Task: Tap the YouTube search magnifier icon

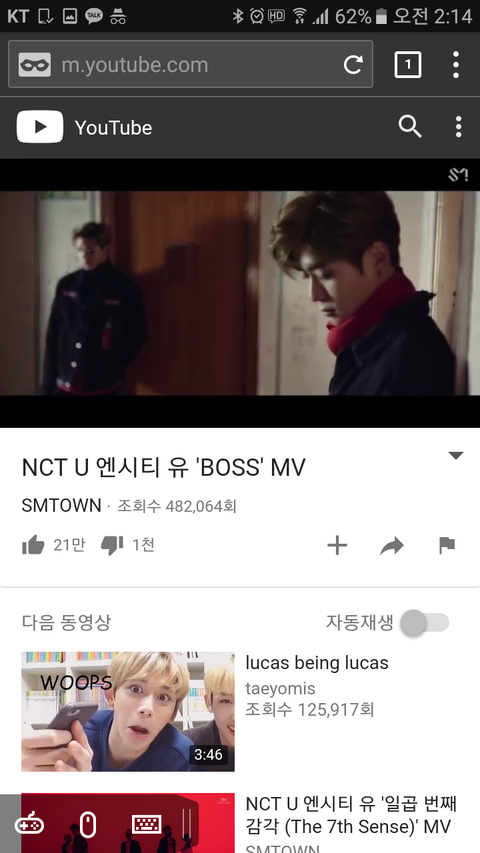Action: (x=410, y=127)
